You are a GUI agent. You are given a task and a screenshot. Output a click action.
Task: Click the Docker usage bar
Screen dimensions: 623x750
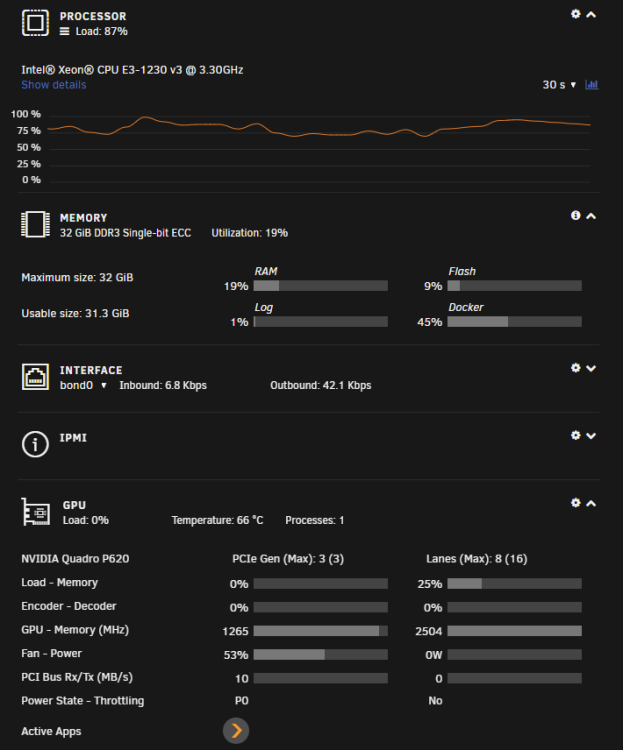515,322
